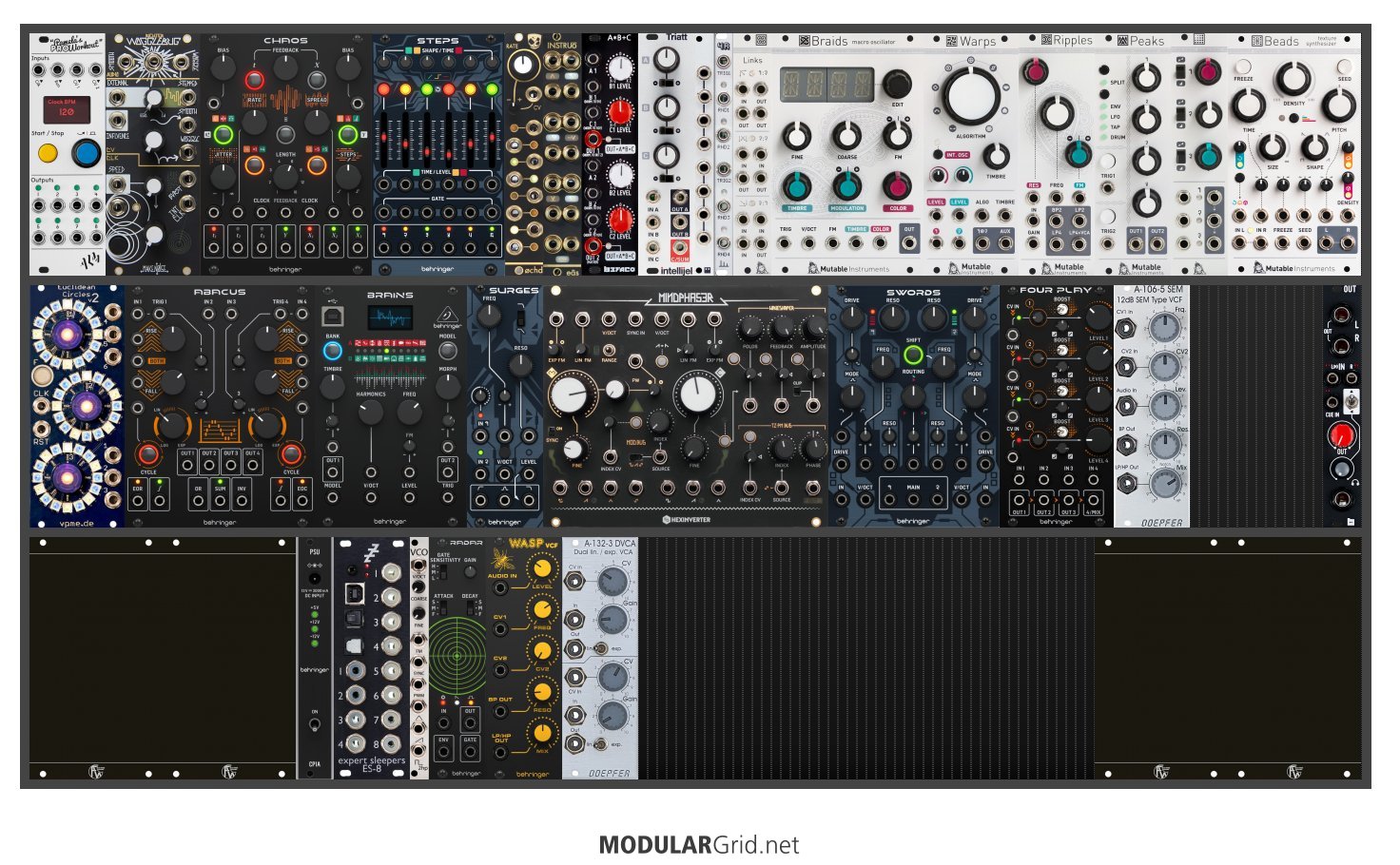Flip the channel C switch on Triatt
This screenshot has height=865, width=1400.
pyautogui.click(x=668, y=177)
